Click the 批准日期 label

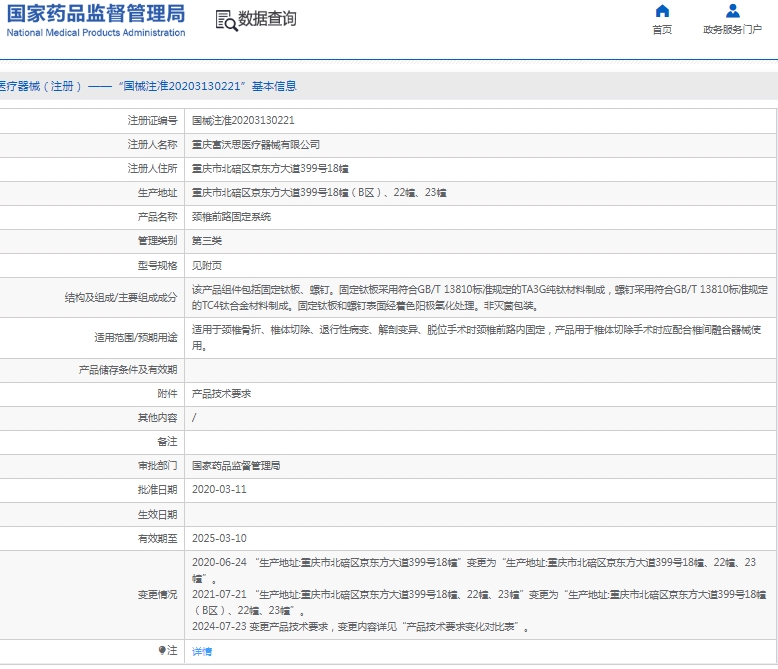tap(157, 490)
